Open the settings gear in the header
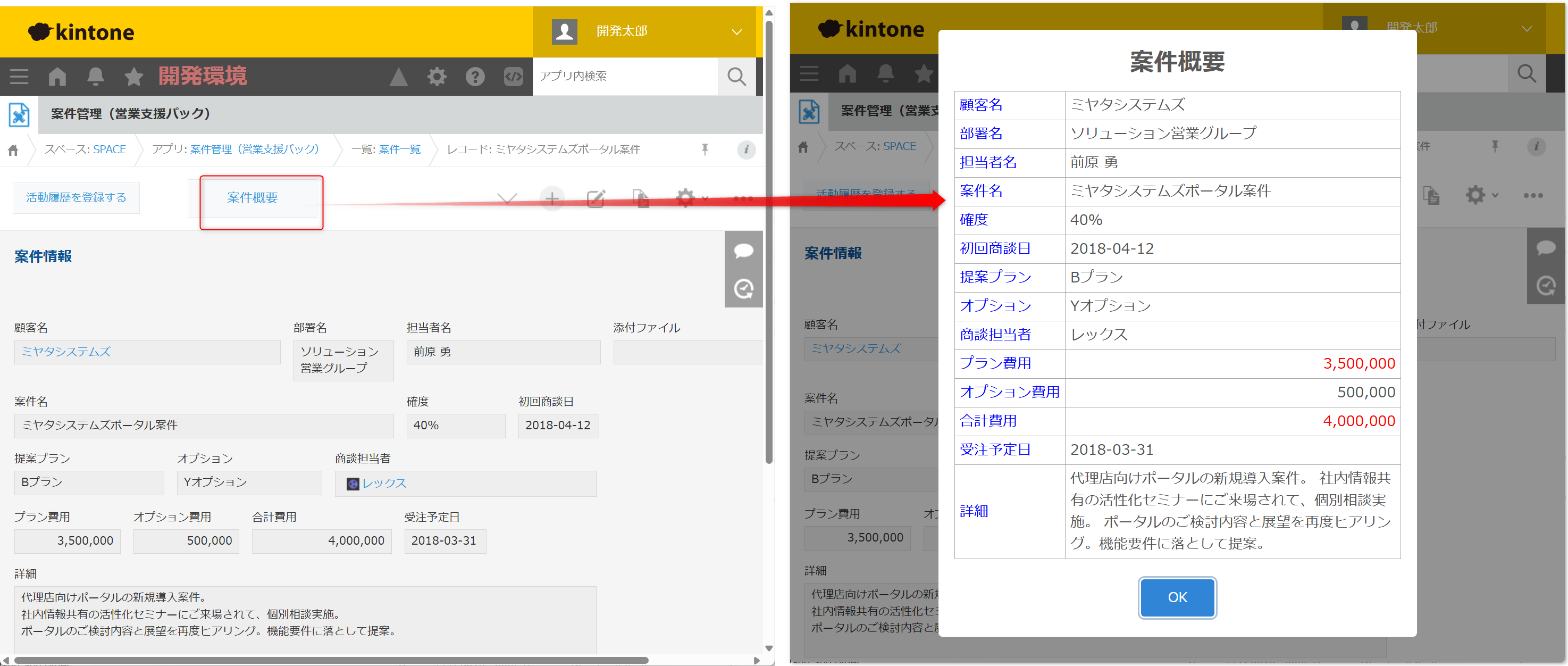This screenshot has height=666, width=1568. tap(437, 77)
